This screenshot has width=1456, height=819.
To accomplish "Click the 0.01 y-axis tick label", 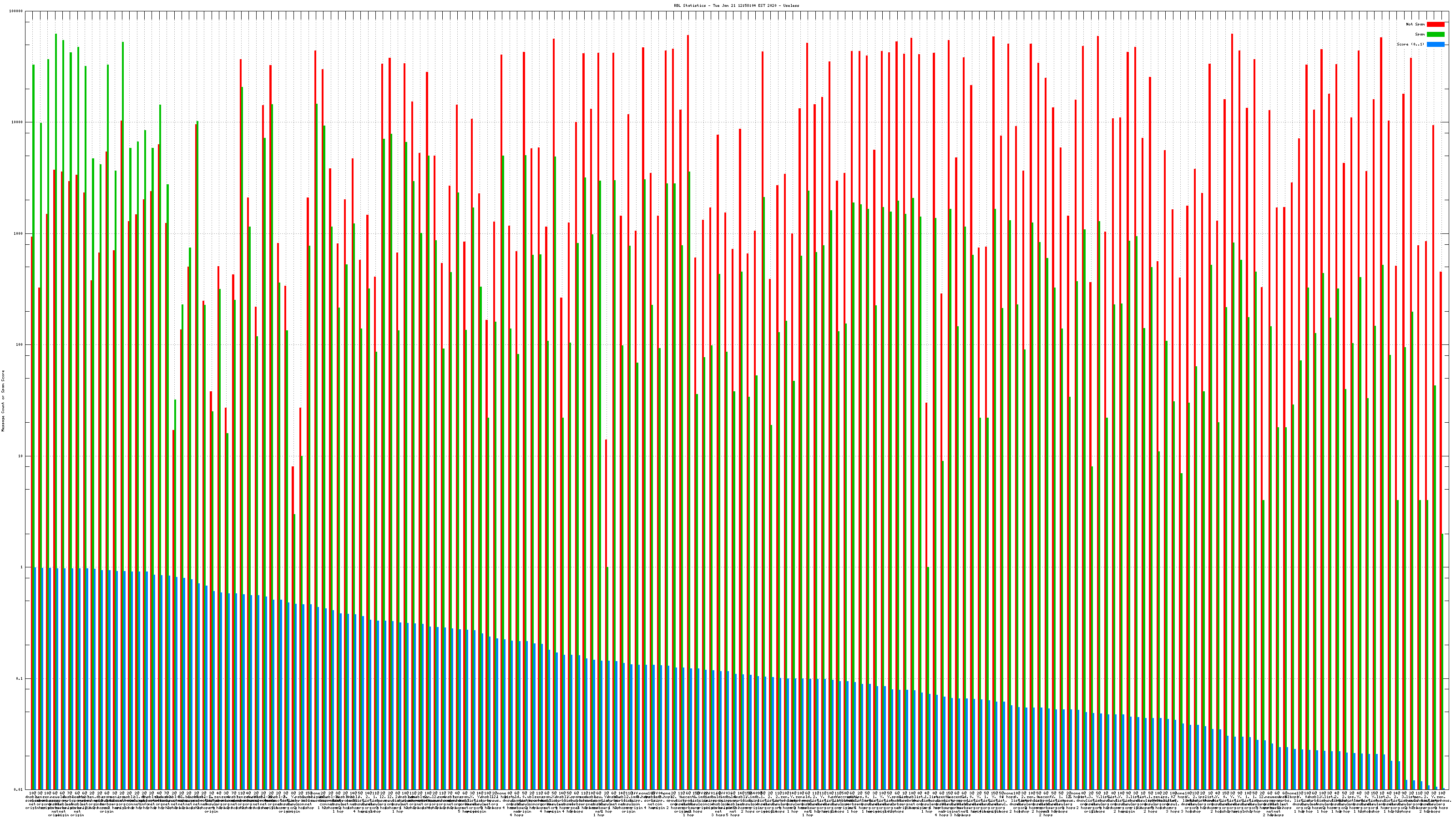I will point(19,789).
